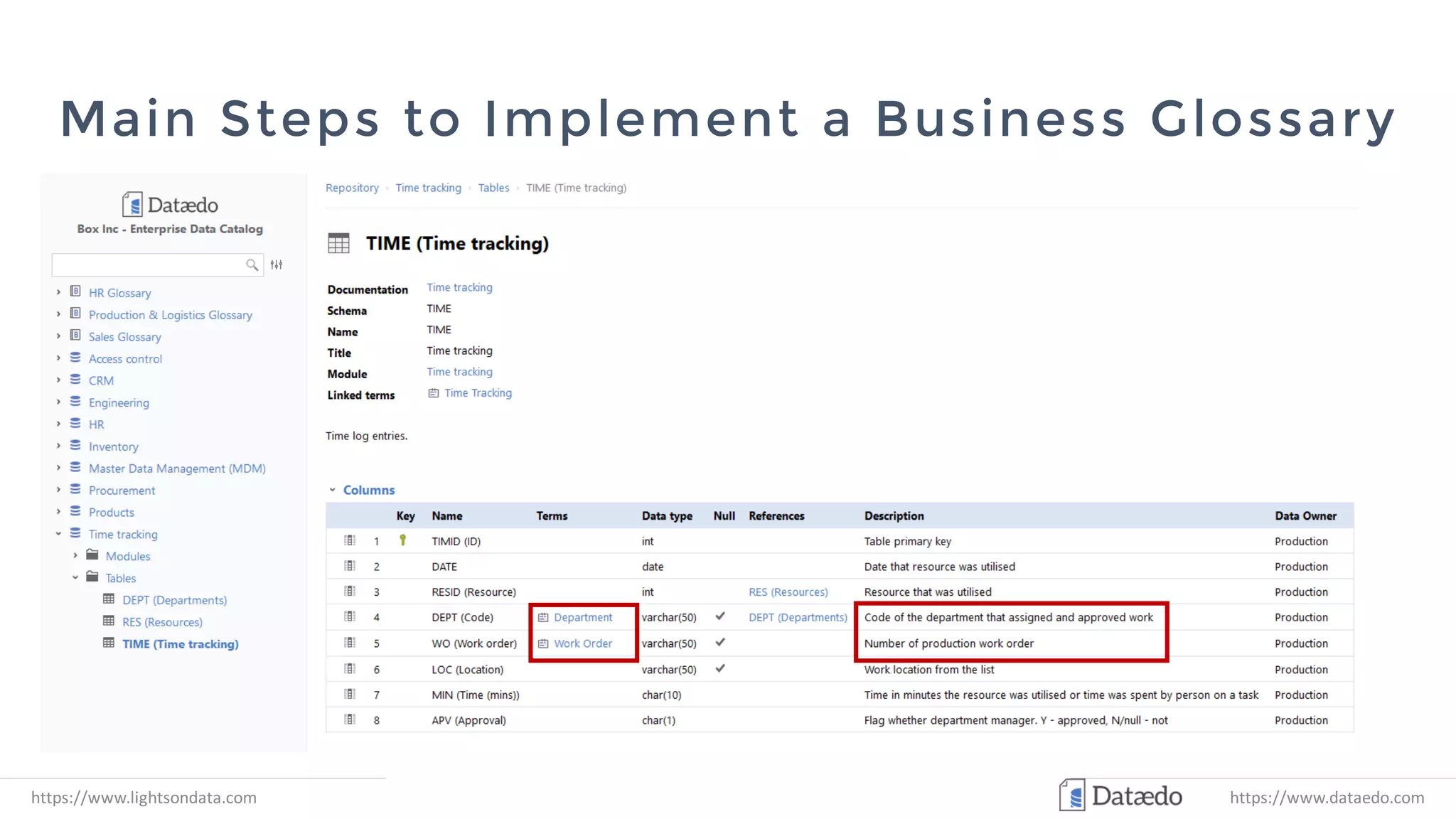The image size is (1456, 819).
Task: Click the Null checkmark in DEPT row
Action: [x=720, y=616]
